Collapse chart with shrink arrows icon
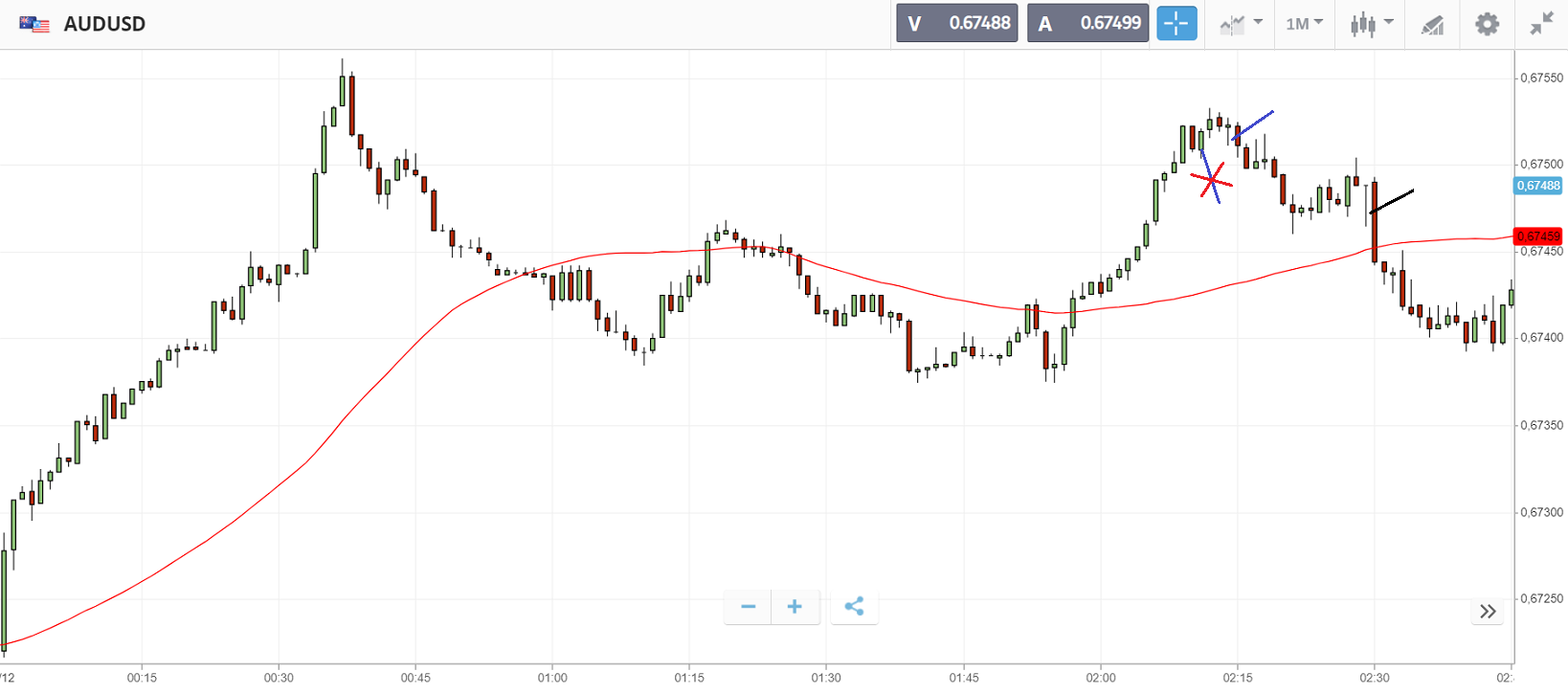This screenshot has height=694, width=1568. click(1541, 24)
